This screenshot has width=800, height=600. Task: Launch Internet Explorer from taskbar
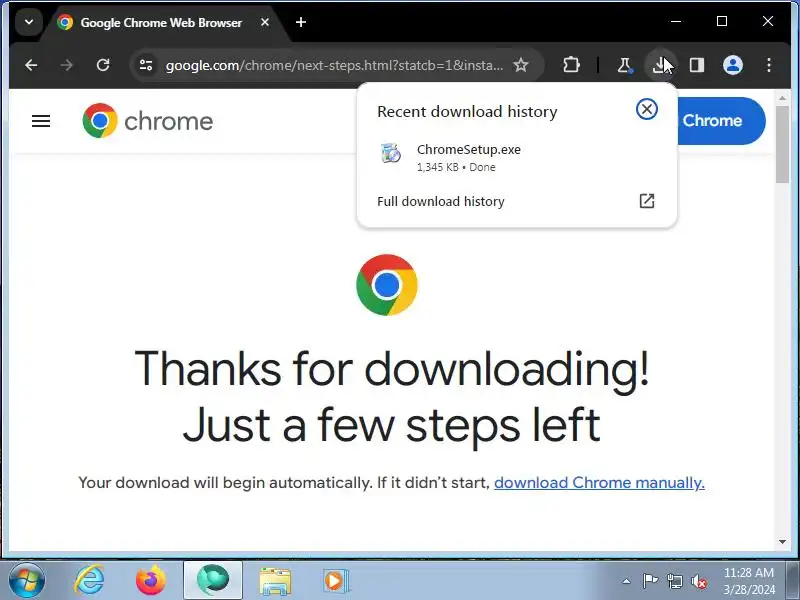coord(90,580)
